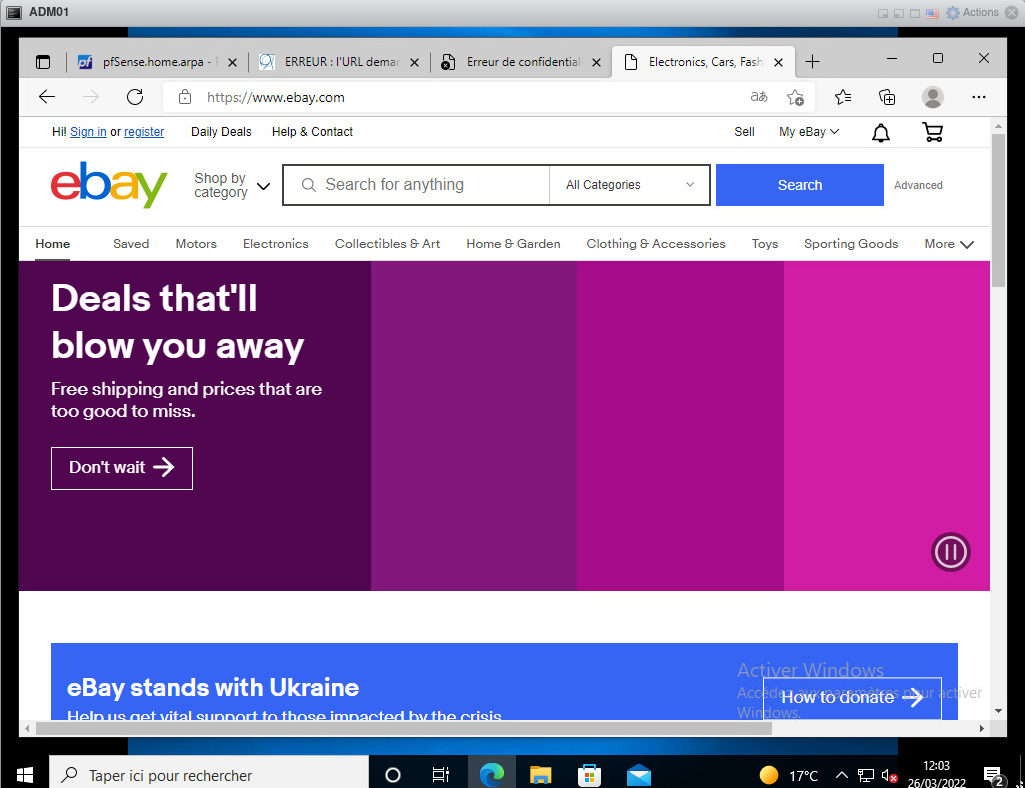Open the browser Collections icon
The image size is (1025, 788).
(887, 97)
